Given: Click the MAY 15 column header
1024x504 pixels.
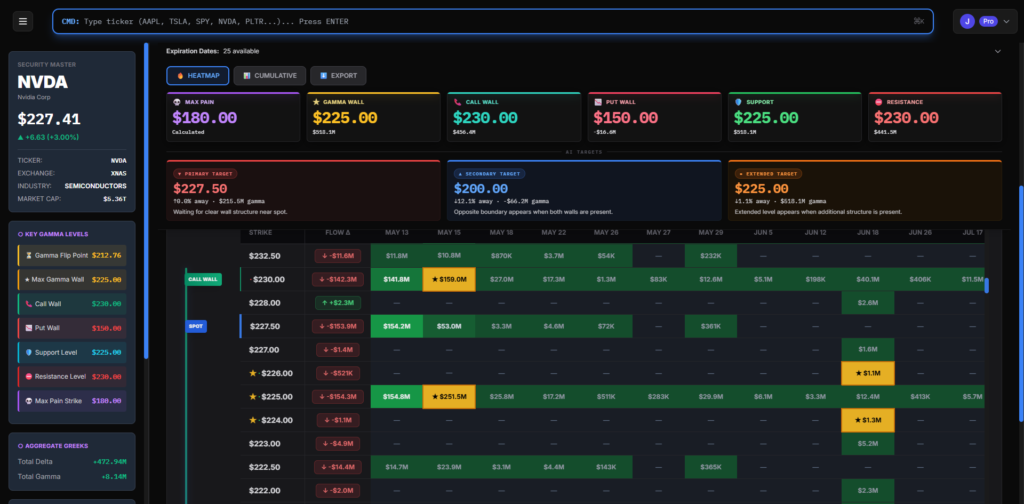Looking at the screenshot, I should 449,232.
